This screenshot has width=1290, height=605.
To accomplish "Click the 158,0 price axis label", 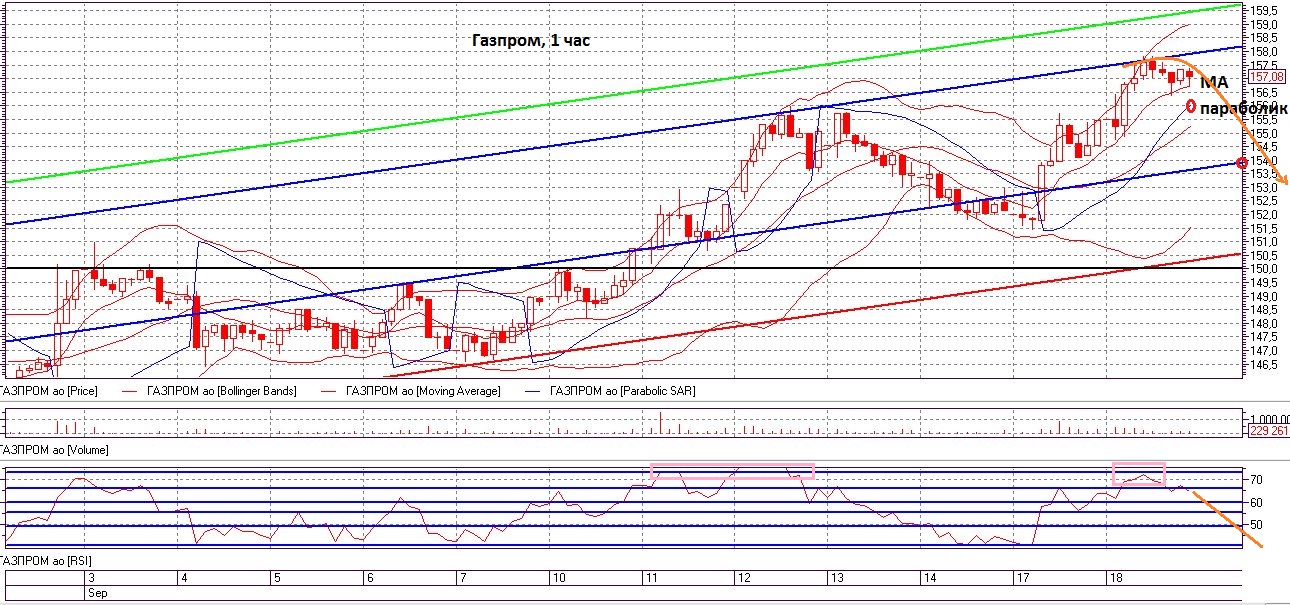I will tap(1263, 52).
